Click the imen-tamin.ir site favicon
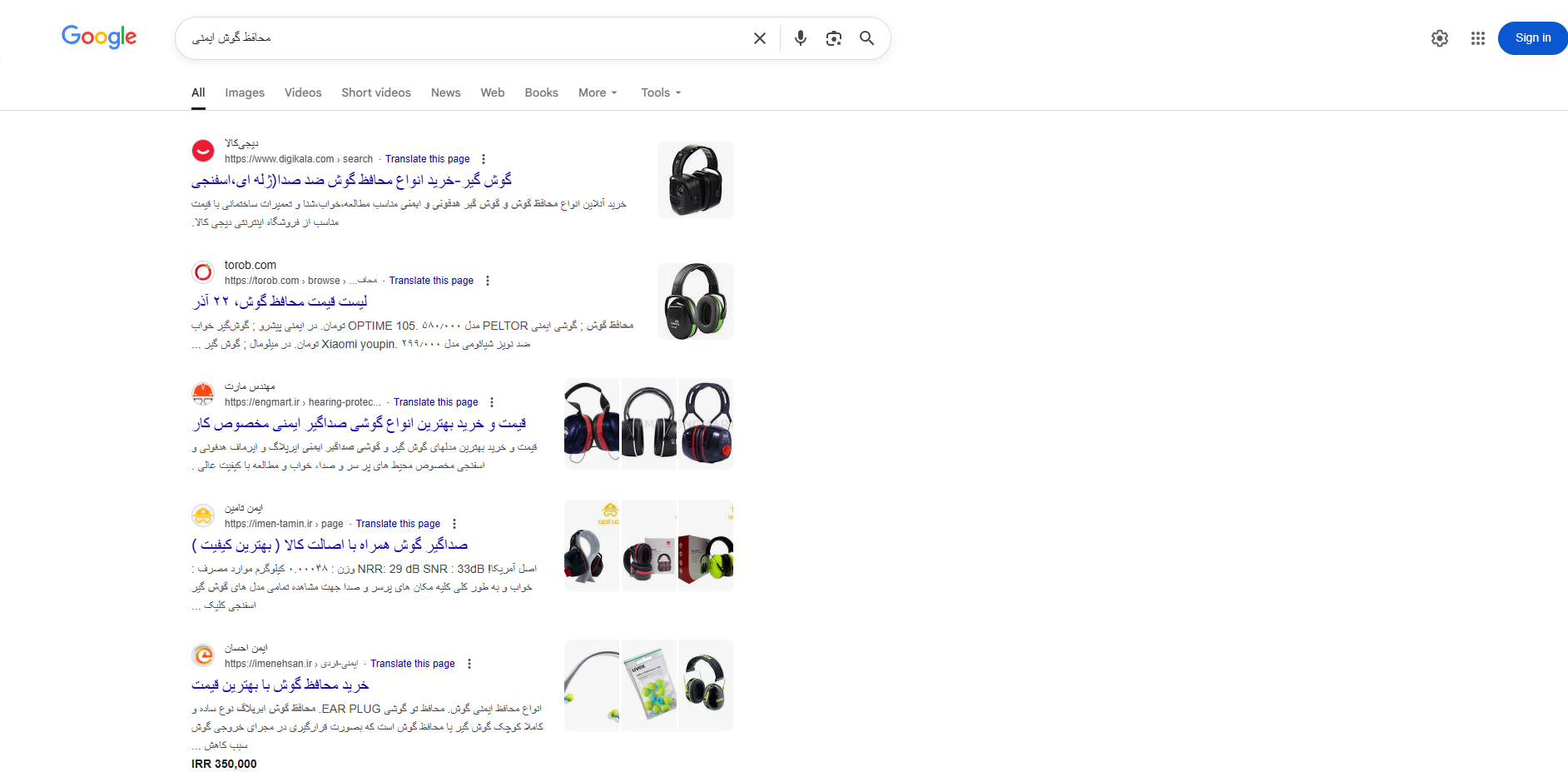 203,515
